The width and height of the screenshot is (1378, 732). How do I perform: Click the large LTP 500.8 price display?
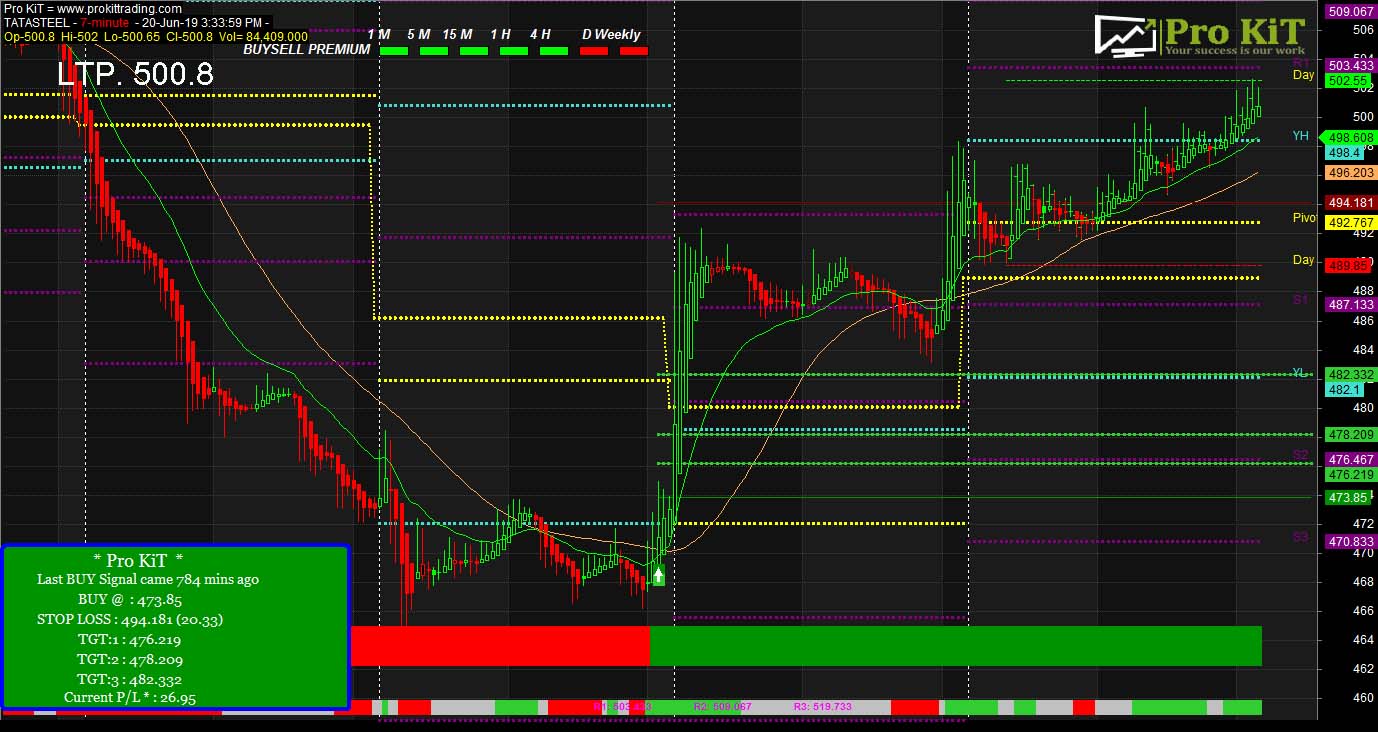135,74
